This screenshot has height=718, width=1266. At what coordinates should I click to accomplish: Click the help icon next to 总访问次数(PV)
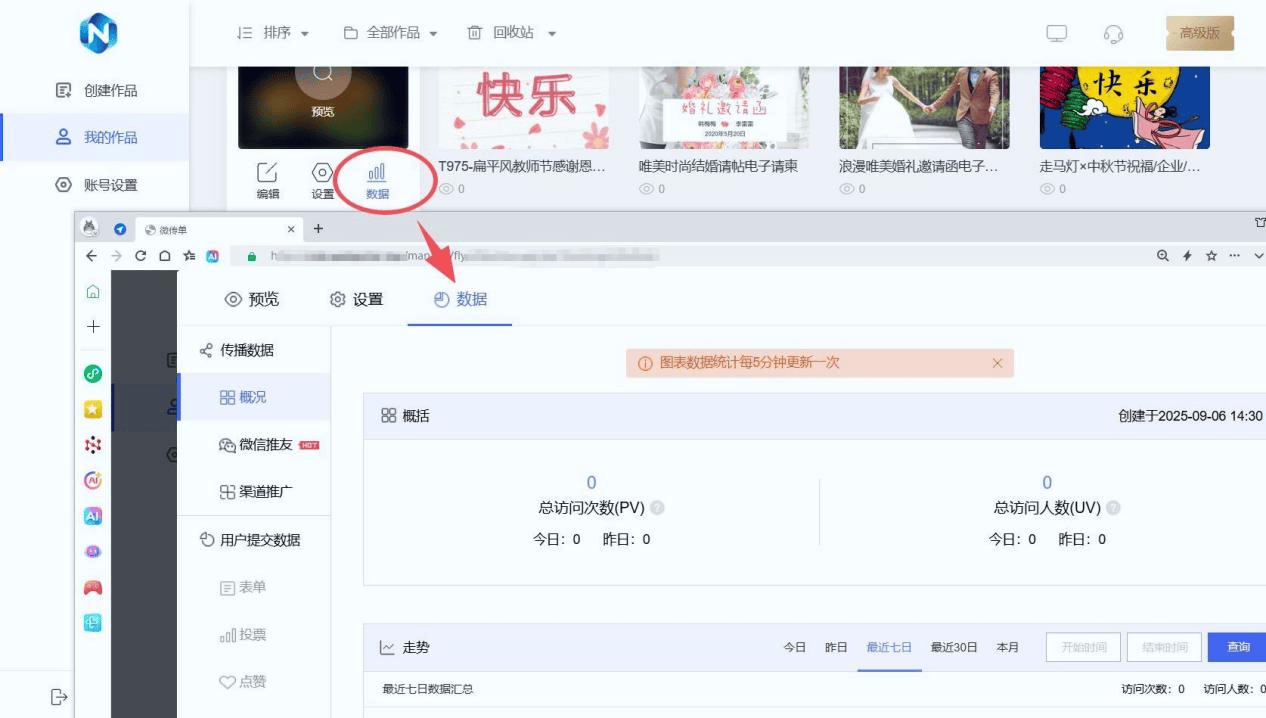(x=658, y=508)
